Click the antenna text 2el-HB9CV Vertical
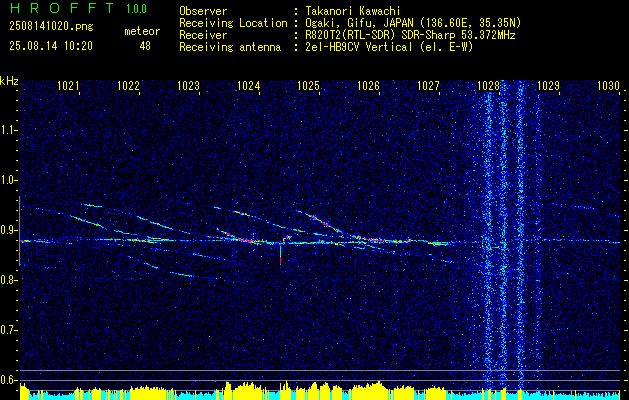This screenshot has width=629, height=400. 357,47
